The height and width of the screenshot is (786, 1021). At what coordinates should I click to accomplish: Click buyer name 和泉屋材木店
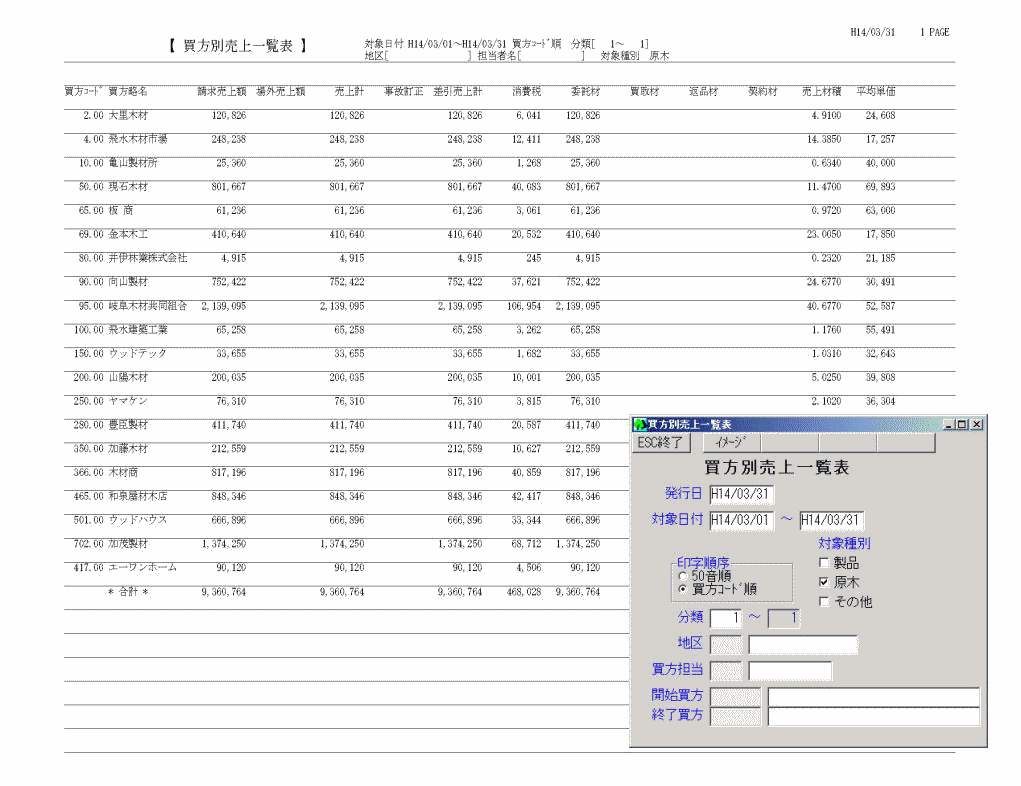tap(138, 496)
